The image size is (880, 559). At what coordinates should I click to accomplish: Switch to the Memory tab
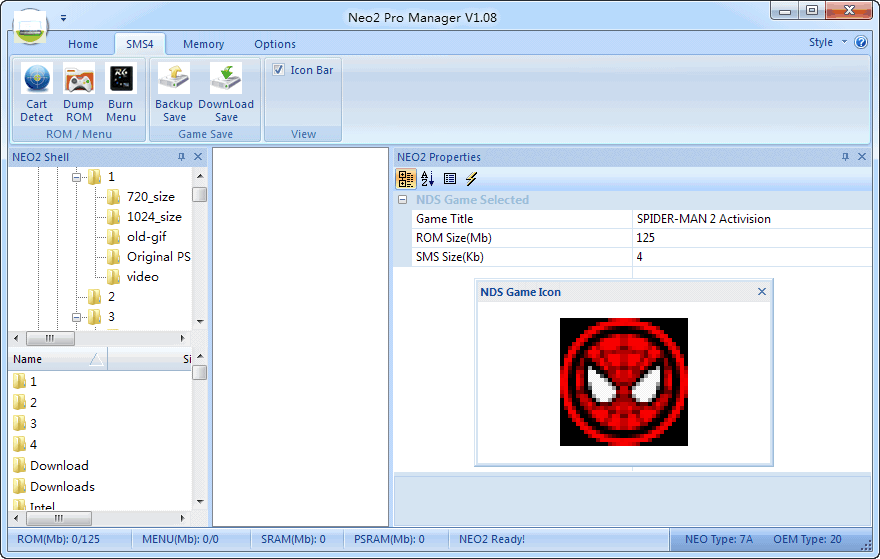203,44
